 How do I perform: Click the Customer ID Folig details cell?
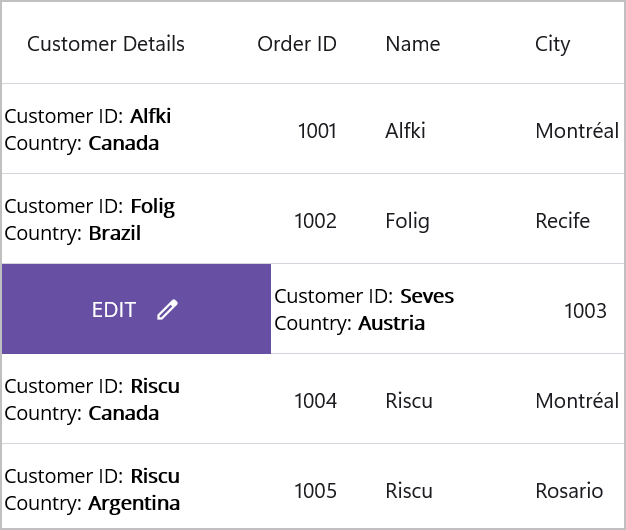[x=90, y=219]
